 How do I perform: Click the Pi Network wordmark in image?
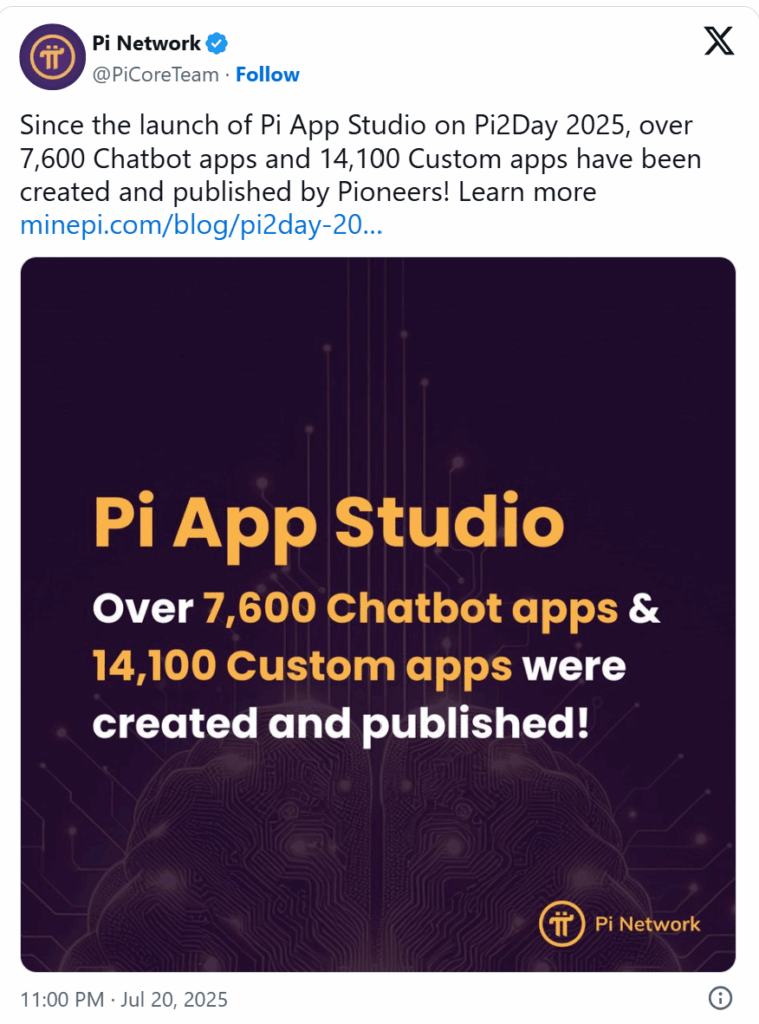[x=647, y=924]
